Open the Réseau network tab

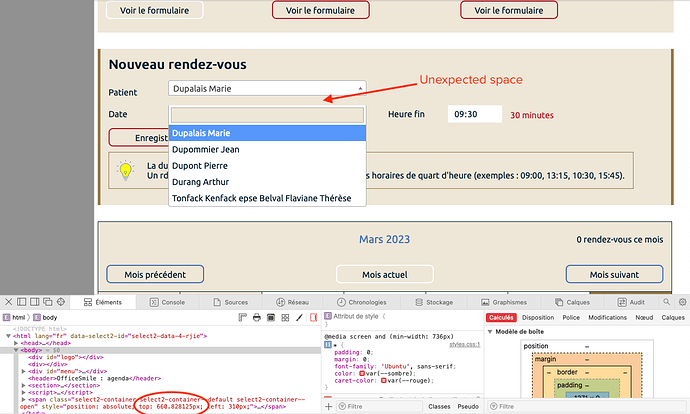[x=293, y=302]
